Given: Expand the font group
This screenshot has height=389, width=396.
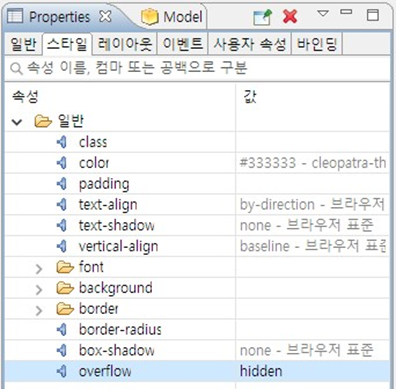Looking at the screenshot, I should click(39, 269).
